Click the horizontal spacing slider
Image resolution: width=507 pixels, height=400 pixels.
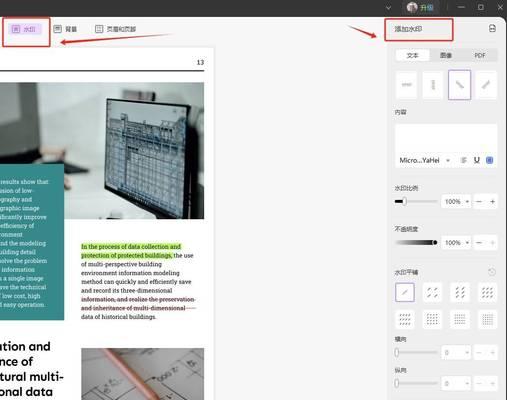pyautogui.click(x=416, y=352)
